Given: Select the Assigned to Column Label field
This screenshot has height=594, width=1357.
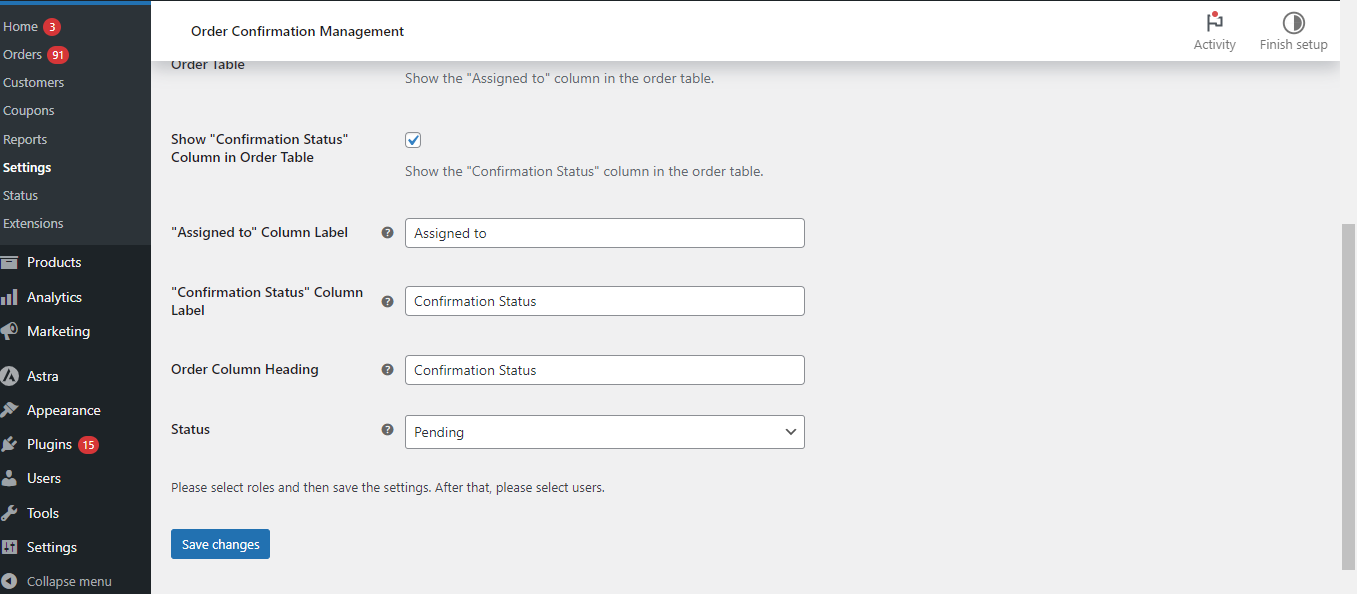Looking at the screenshot, I should pos(604,232).
